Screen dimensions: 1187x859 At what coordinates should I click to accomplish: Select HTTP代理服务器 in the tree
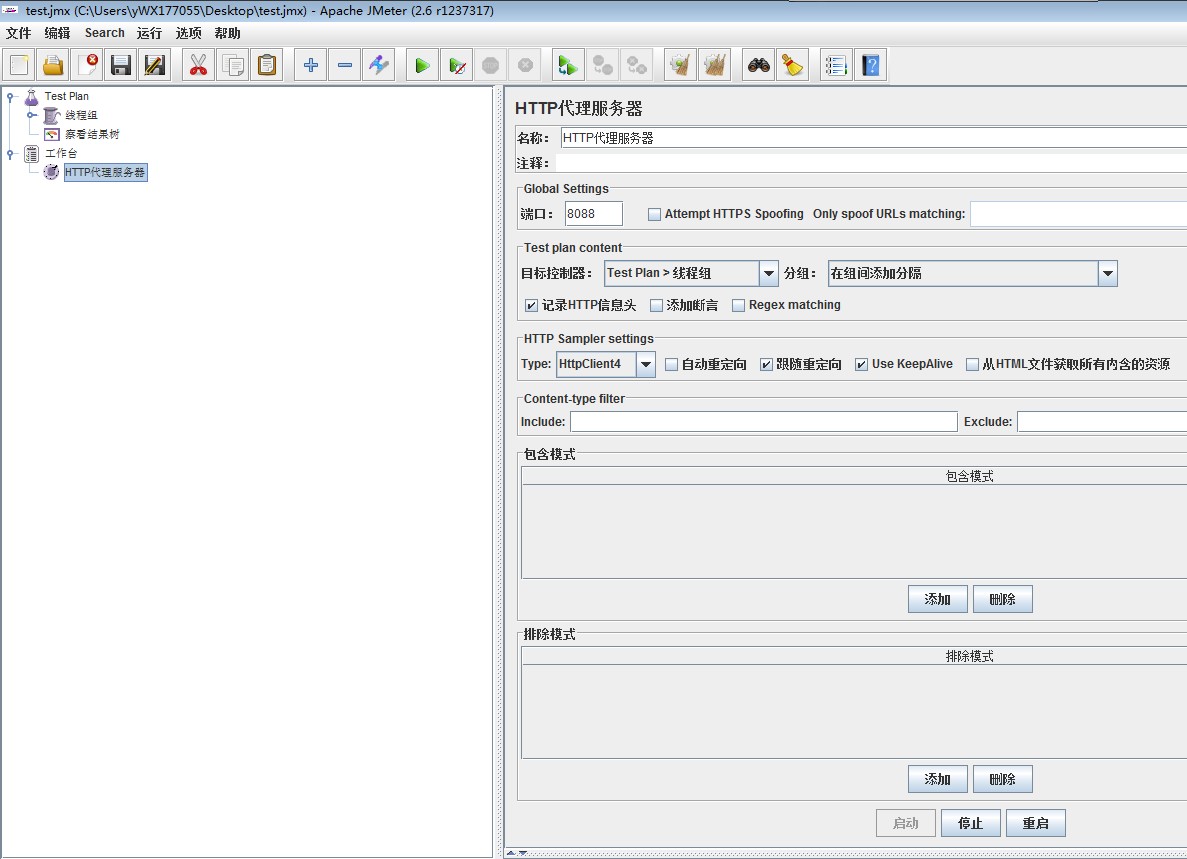pyautogui.click(x=104, y=173)
